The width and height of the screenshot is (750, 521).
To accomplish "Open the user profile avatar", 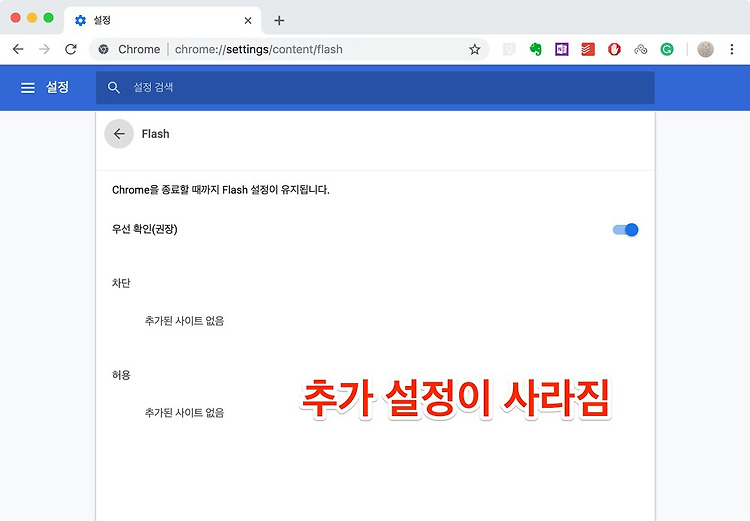I will (706, 49).
